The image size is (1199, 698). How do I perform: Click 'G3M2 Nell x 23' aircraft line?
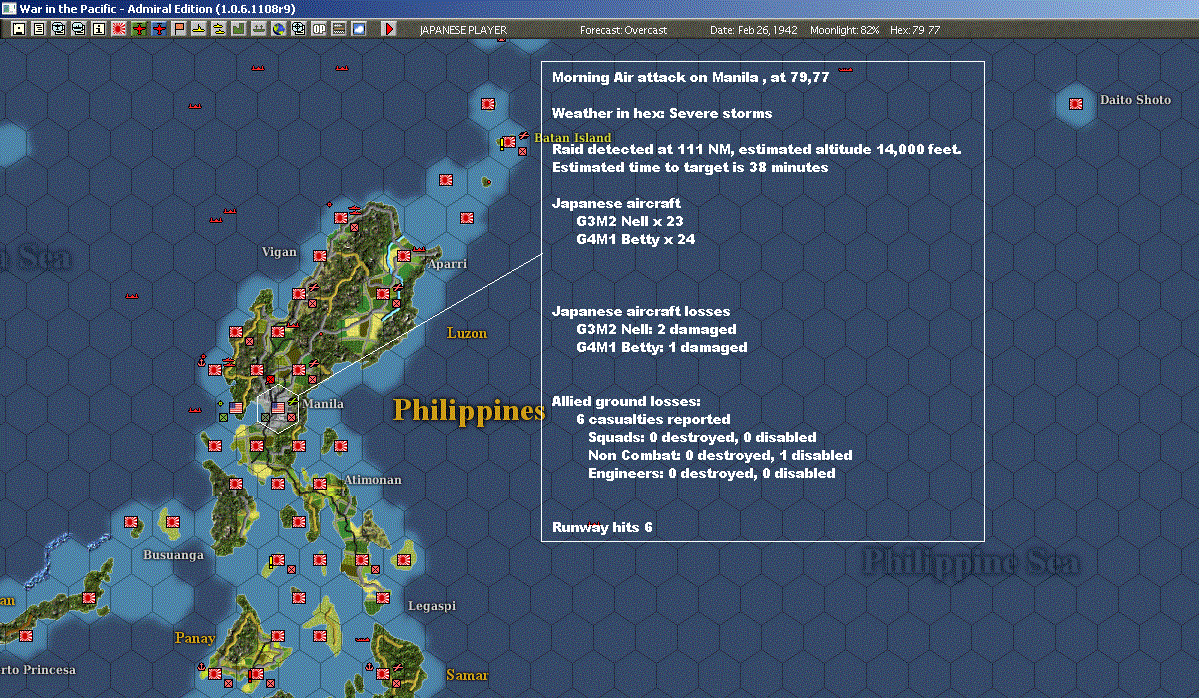(629, 221)
